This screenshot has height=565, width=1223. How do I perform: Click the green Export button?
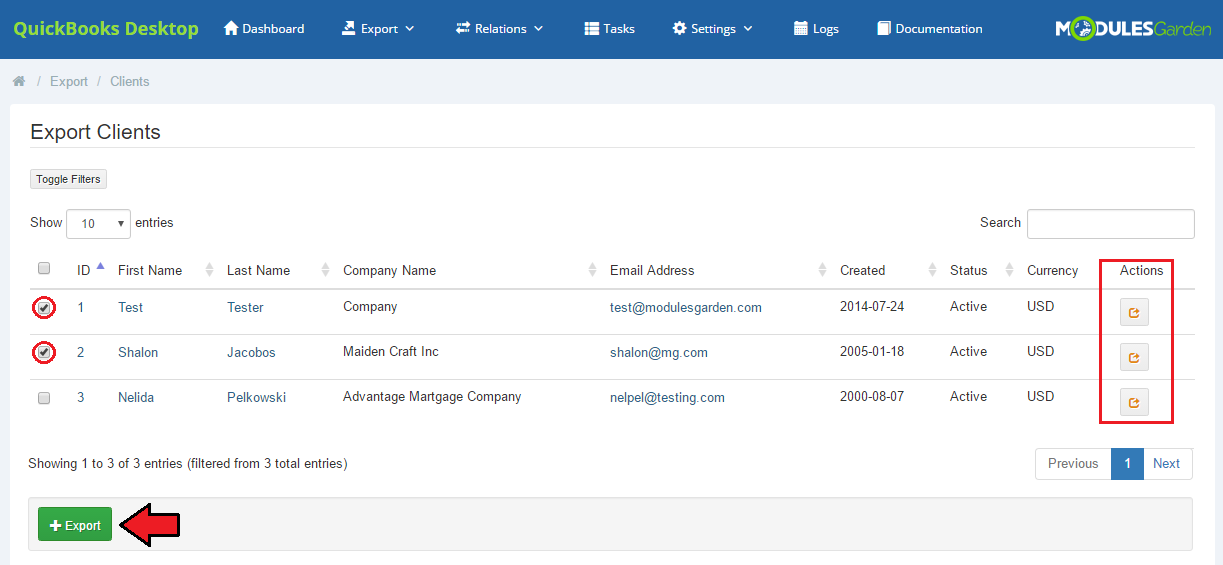coord(75,525)
